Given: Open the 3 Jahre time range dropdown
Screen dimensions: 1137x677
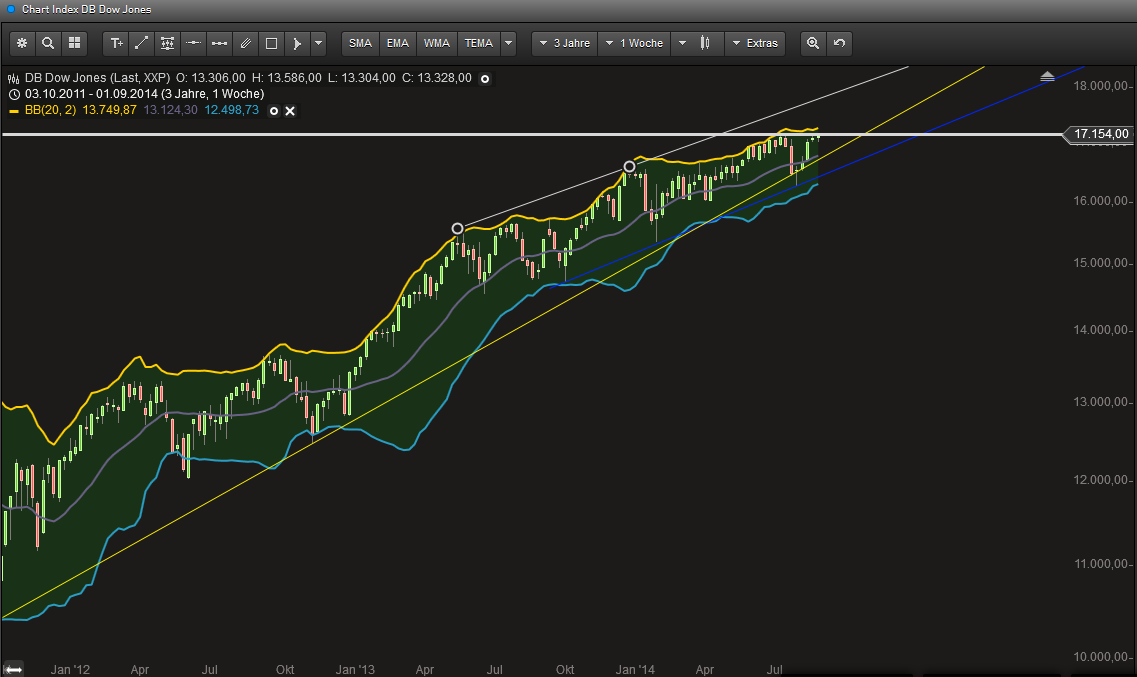Looking at the screenshot, I should coord(565,43).
